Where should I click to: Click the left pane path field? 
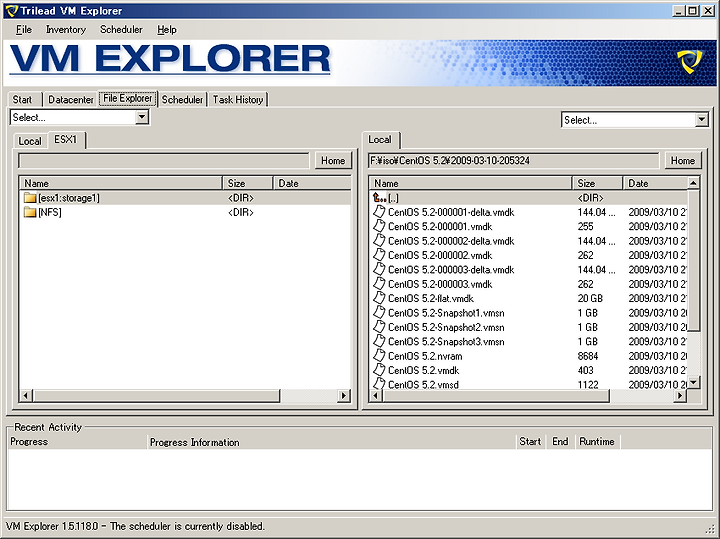[164, 161]
